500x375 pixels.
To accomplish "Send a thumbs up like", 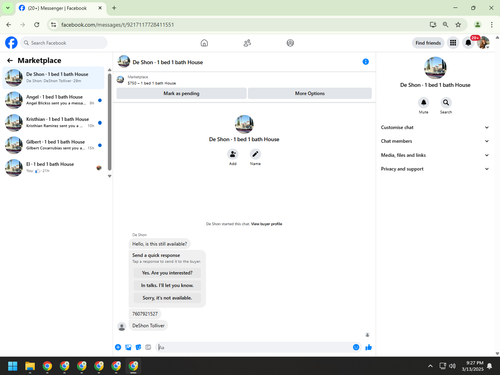I will click(x=368, y=347).
